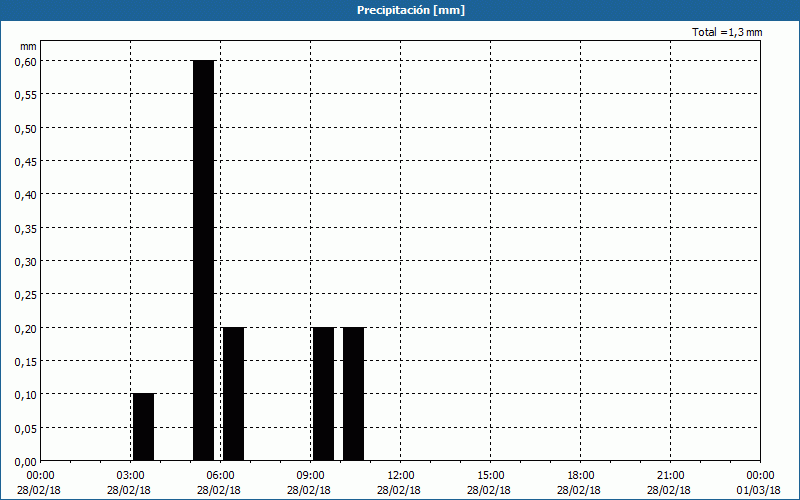Viewport: 800px width, 500px height.
Task: Click the 06:00 x-axis time label
Action: 220,476
